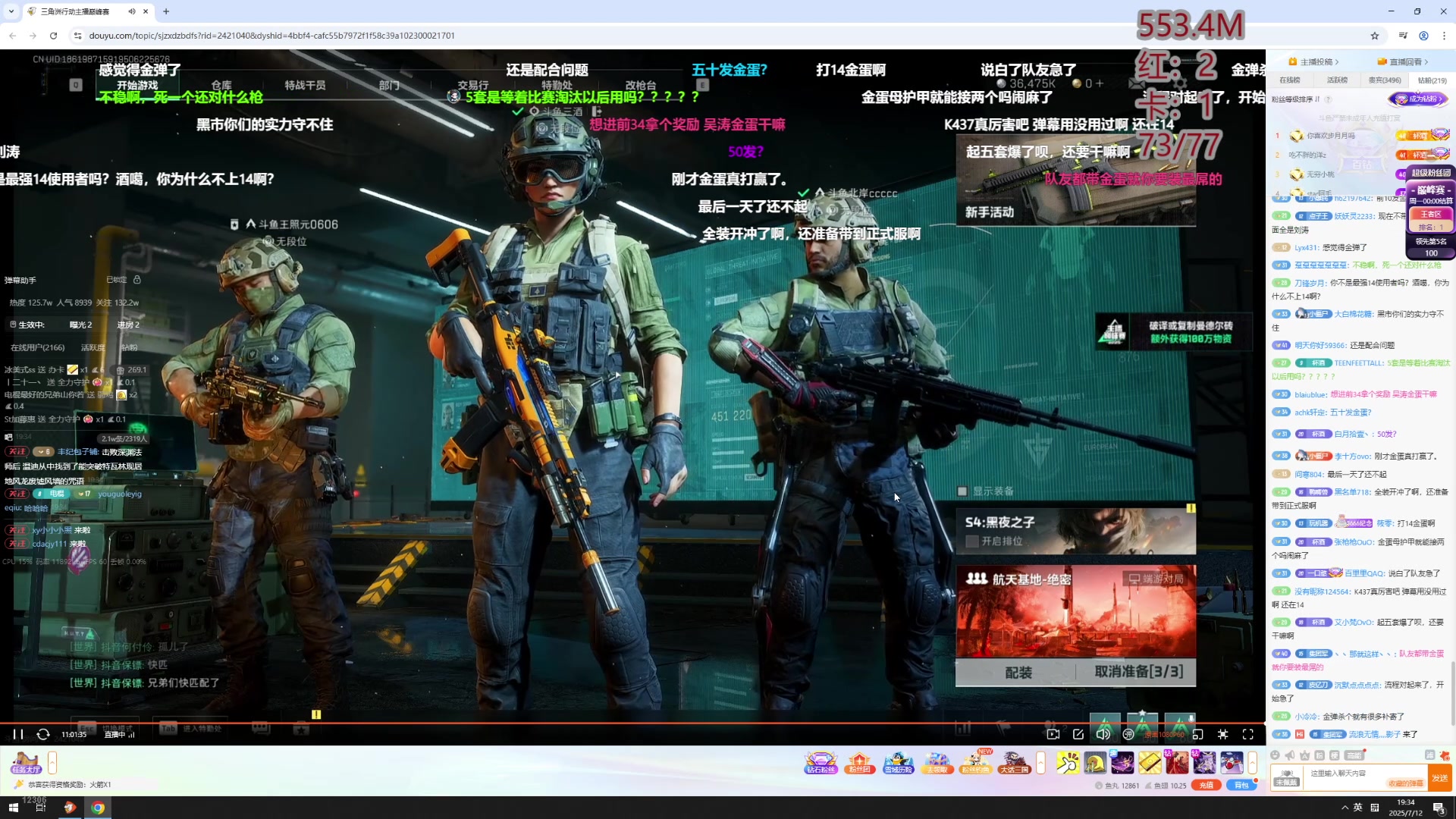Screen dimensions: 1456x819
Task: Click megaphone horn icon in chat toolbar
Action: pyautogui.click(x=1290, y=755)
